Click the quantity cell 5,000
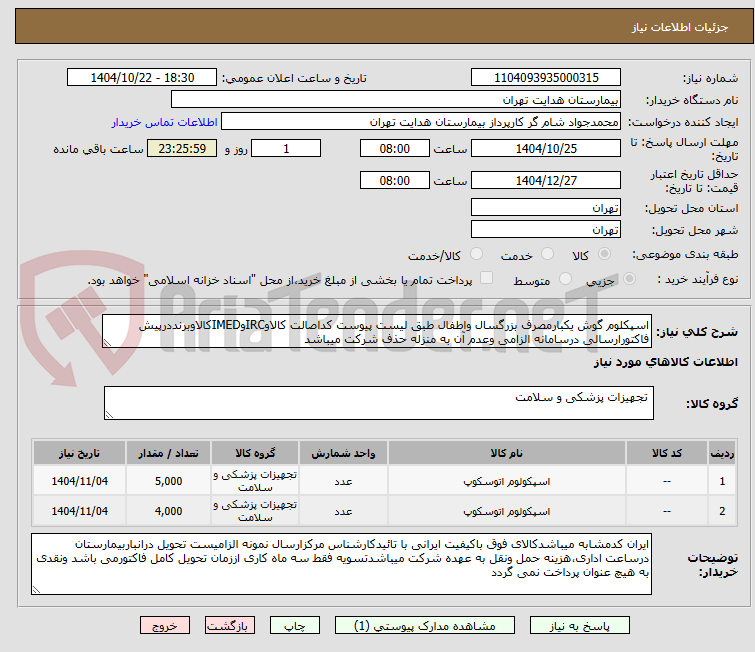 [169, 481]
